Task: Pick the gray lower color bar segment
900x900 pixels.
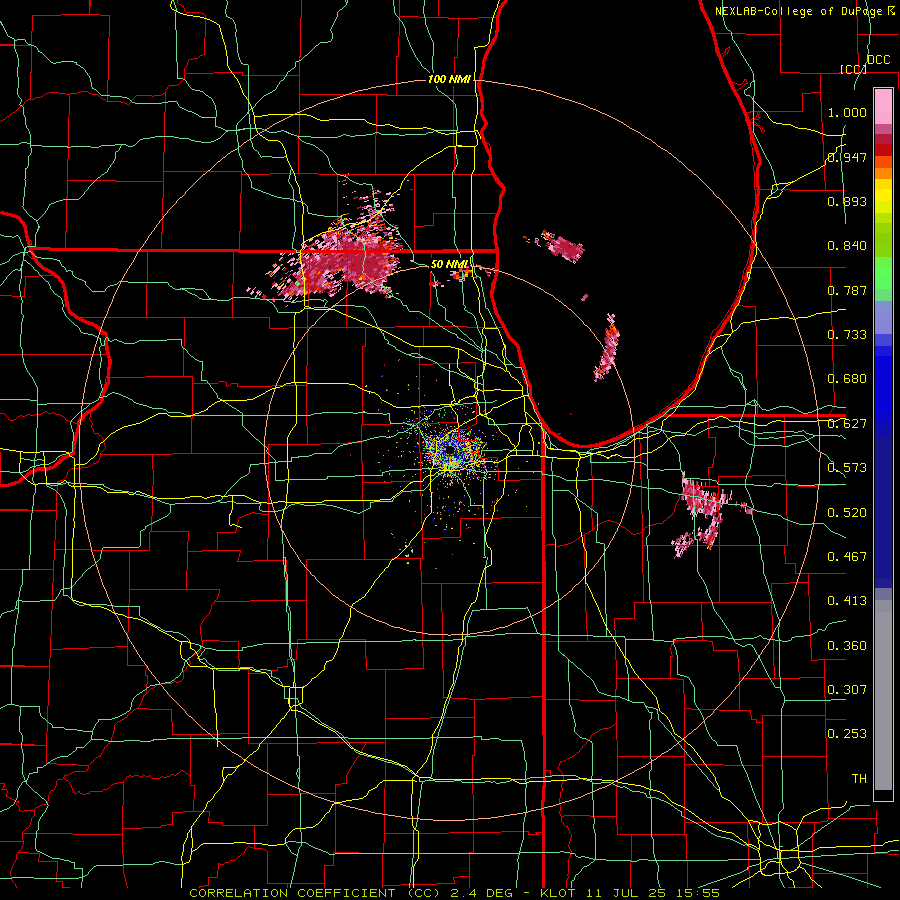Action: (883, 695)
